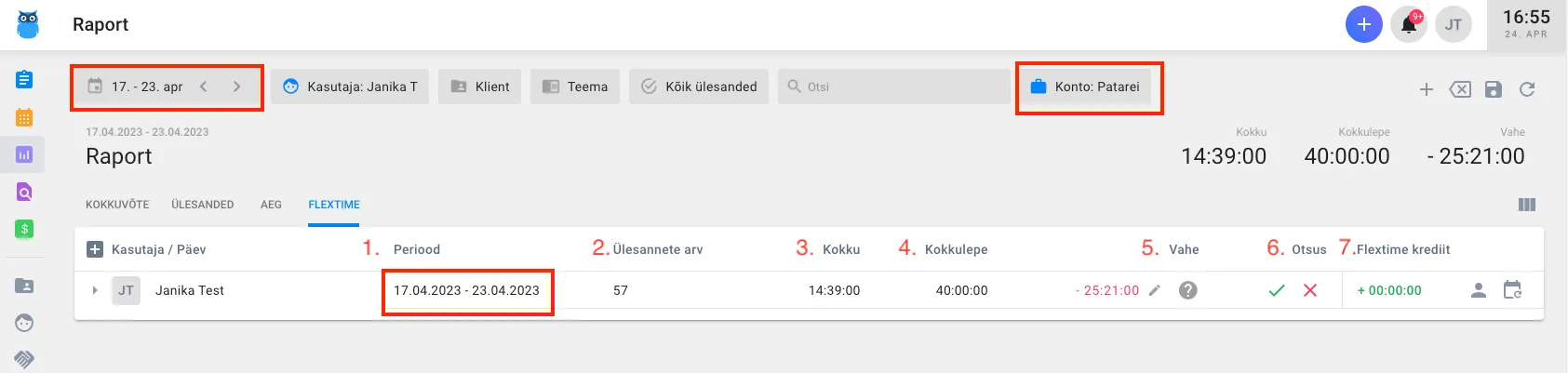Click the refresh report icon
Viewport: 1568px width, 373px height.
pos(1527,89)
